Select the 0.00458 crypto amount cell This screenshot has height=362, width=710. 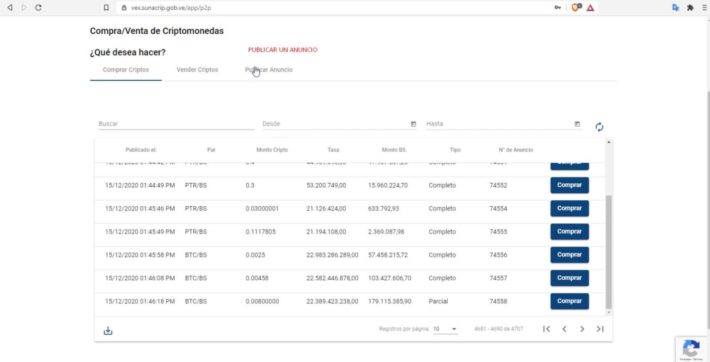click(x=257, y=278)
